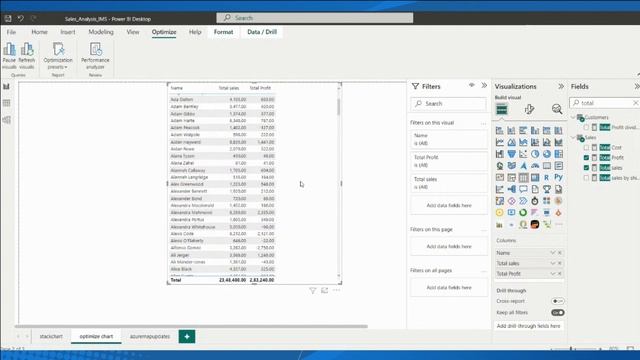Collapse the Customers table in Fields
Image resolution: width=640 pixels, height=360 pixels.
[x=573, y=118]
